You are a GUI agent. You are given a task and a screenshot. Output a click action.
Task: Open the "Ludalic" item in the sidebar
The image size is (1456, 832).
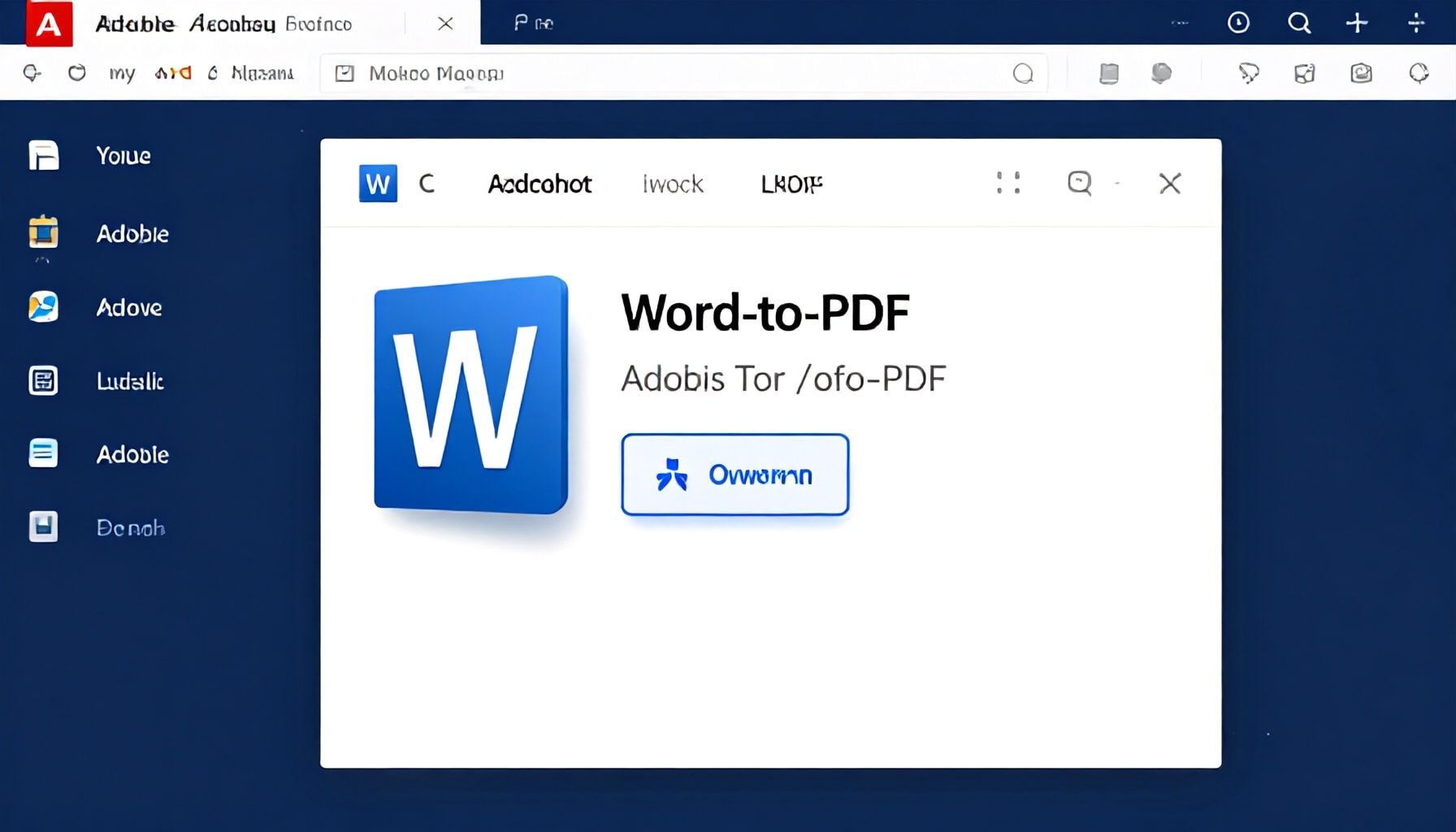coord(96,380)
